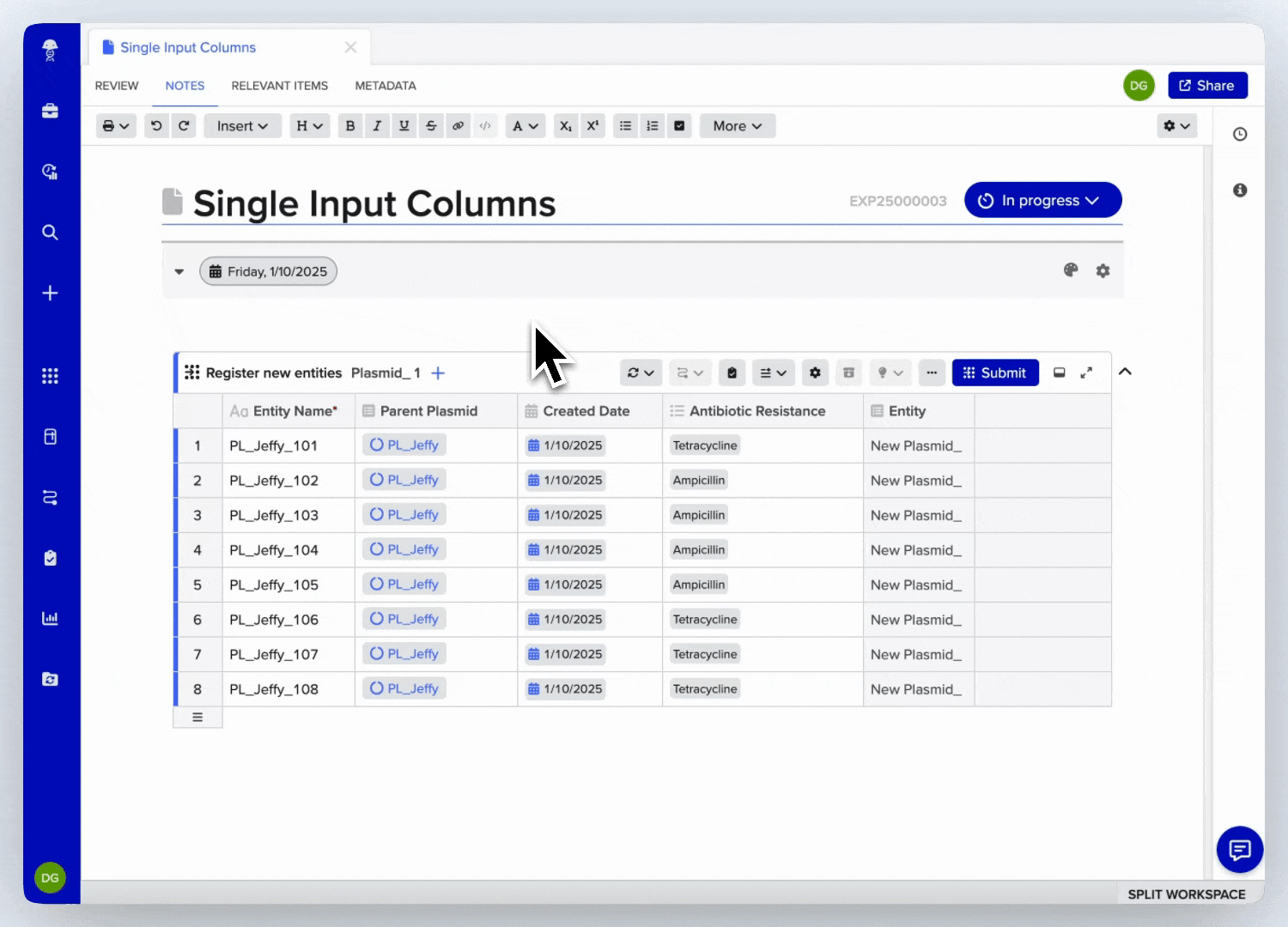
Task: Expand the table to full screen
Action: pyautogui.click(x=1086, y=373)
